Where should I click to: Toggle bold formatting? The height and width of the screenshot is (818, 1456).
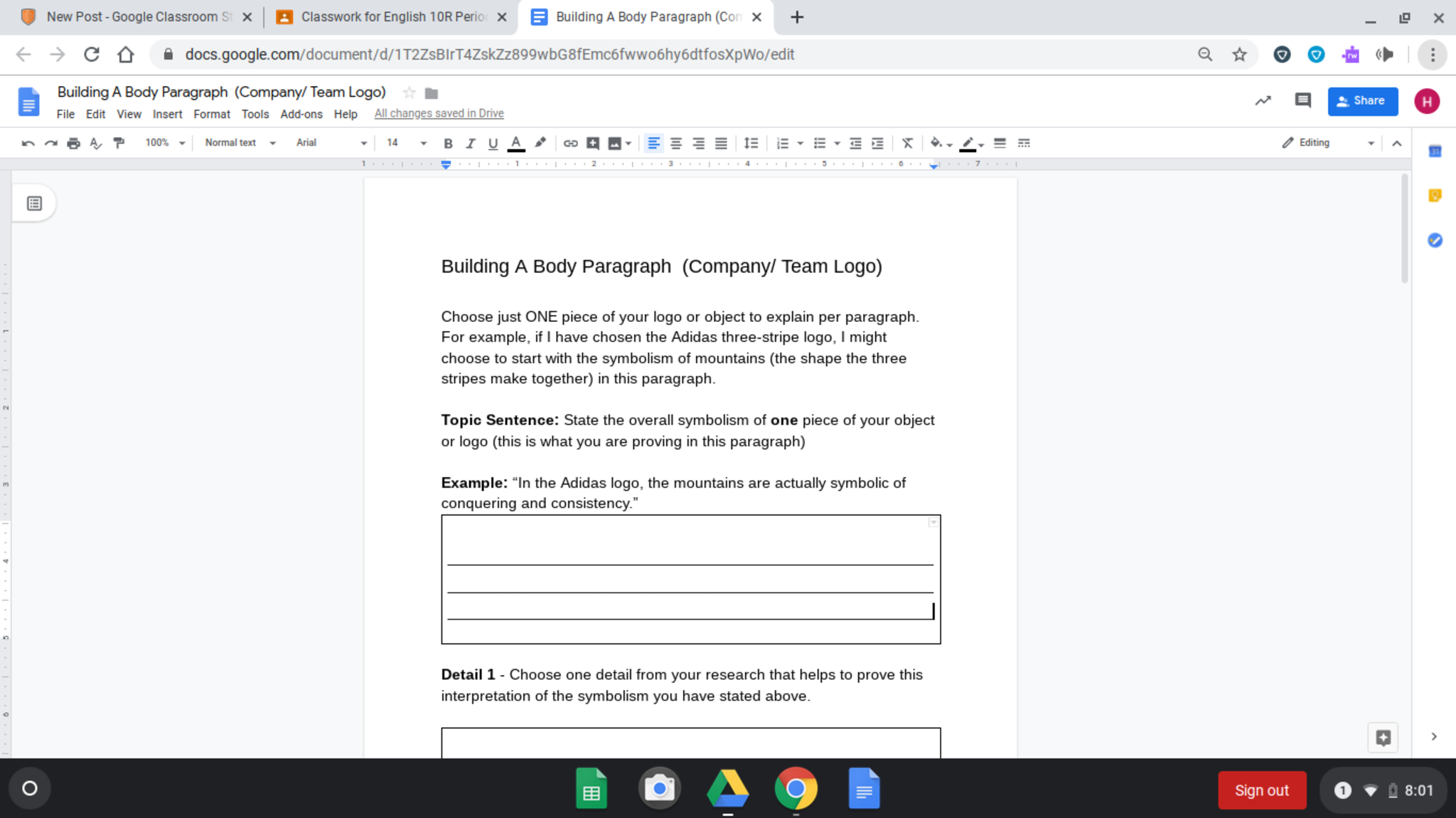448,143
